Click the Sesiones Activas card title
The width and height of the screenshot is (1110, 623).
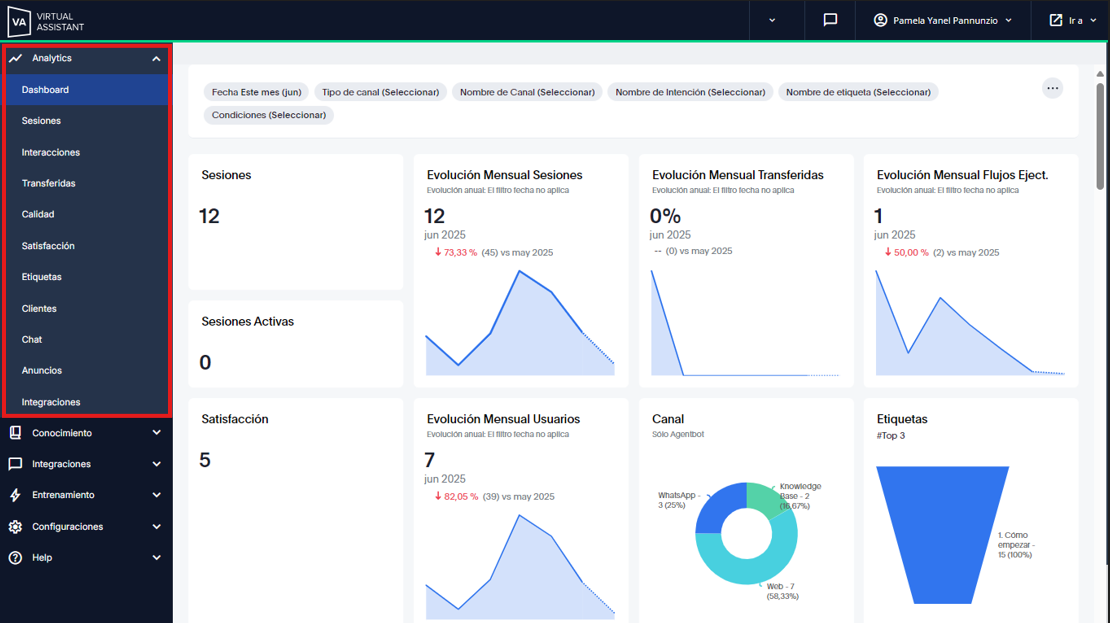point(248,321)
